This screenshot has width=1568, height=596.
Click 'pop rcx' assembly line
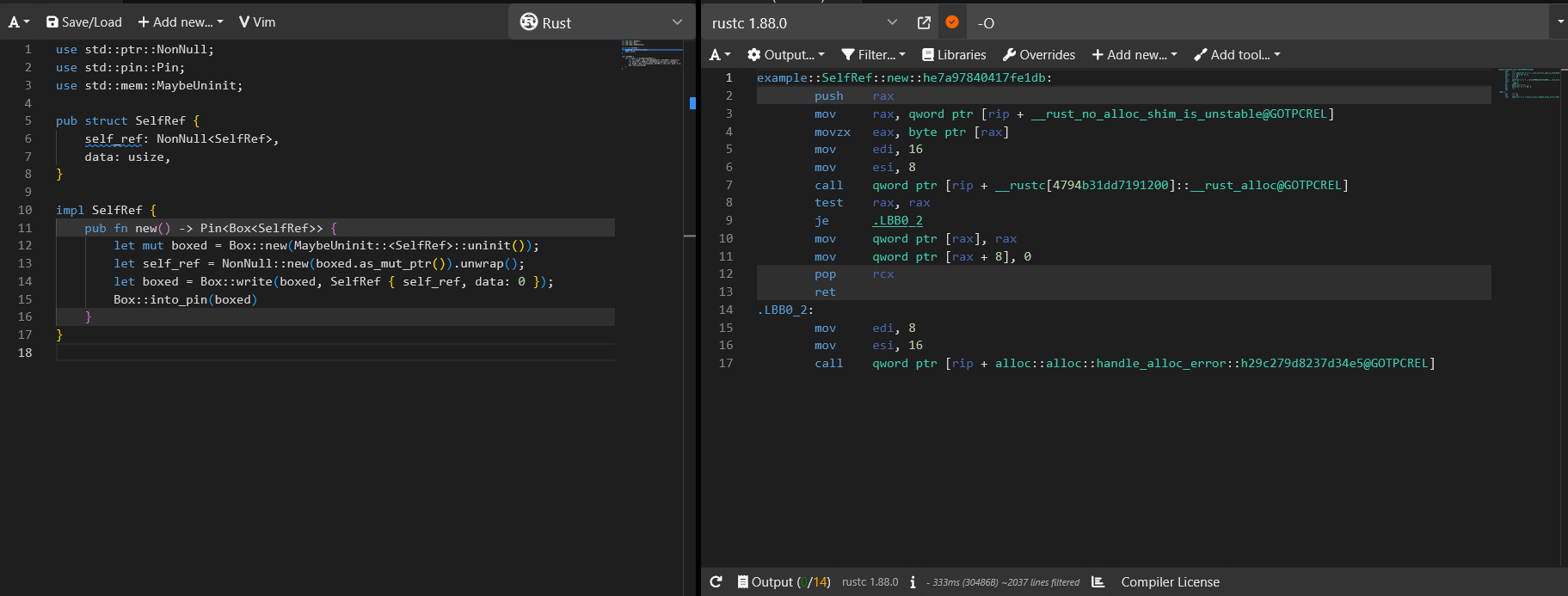(854, 274)
